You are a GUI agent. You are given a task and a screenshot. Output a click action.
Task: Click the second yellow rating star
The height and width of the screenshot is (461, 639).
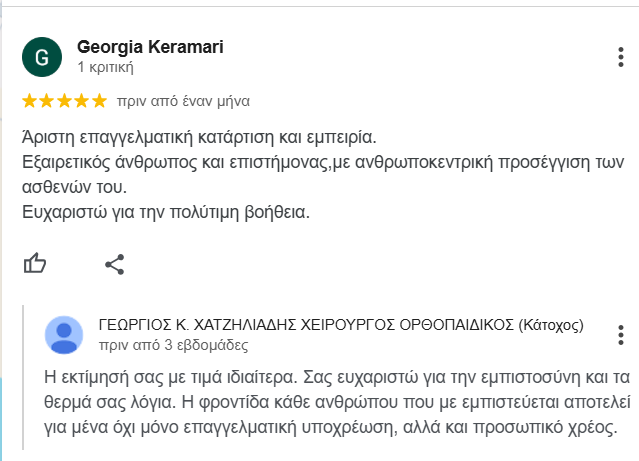[x=47, y=101]
